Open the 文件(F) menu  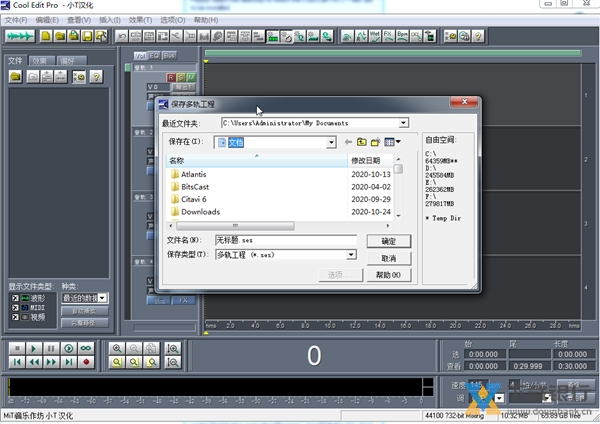coord(16,20)
